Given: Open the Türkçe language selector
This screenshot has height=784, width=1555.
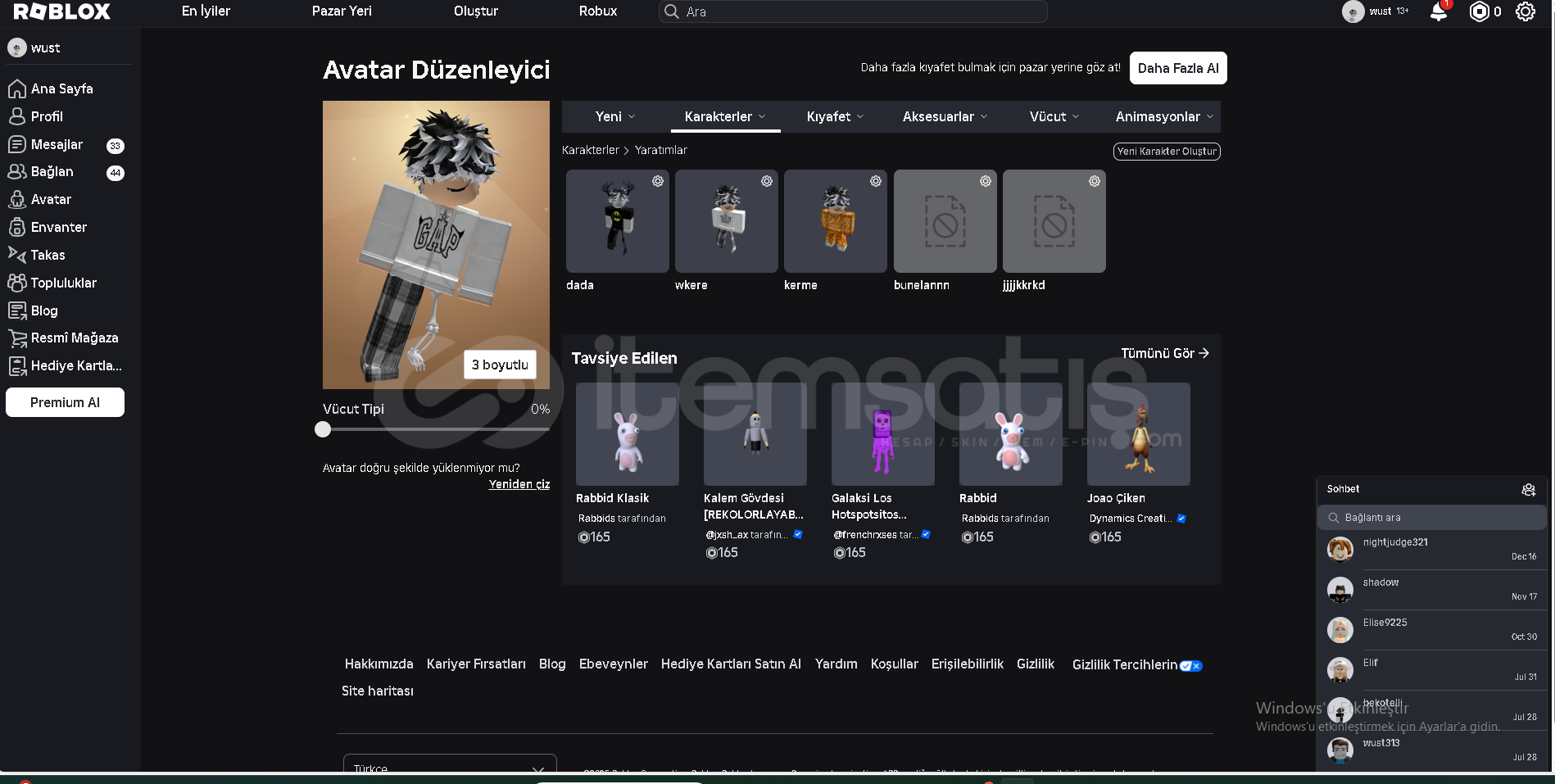Looking at the screenshot, I should coord(449,767).
